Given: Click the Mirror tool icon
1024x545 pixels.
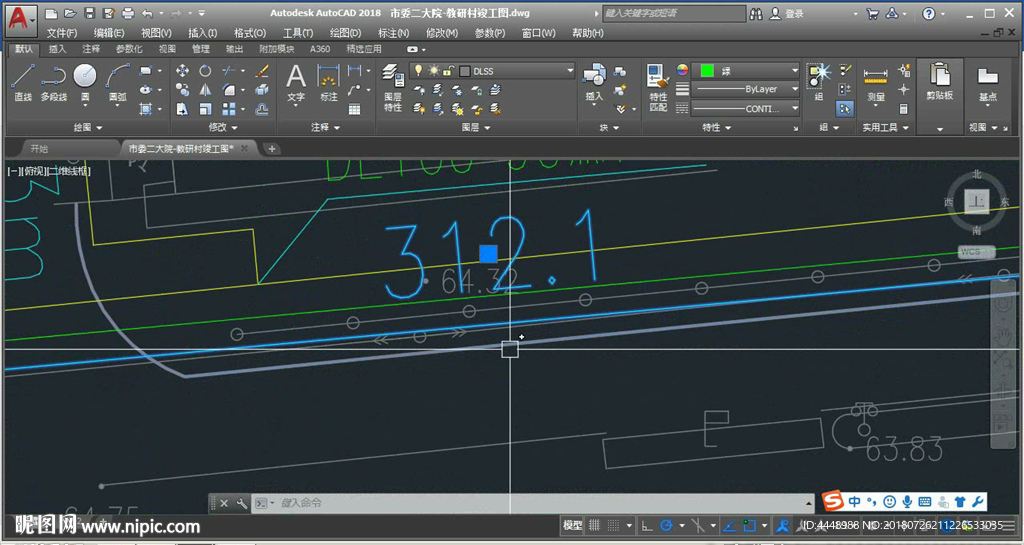Looking at the screenshot, I should [205, 89].
